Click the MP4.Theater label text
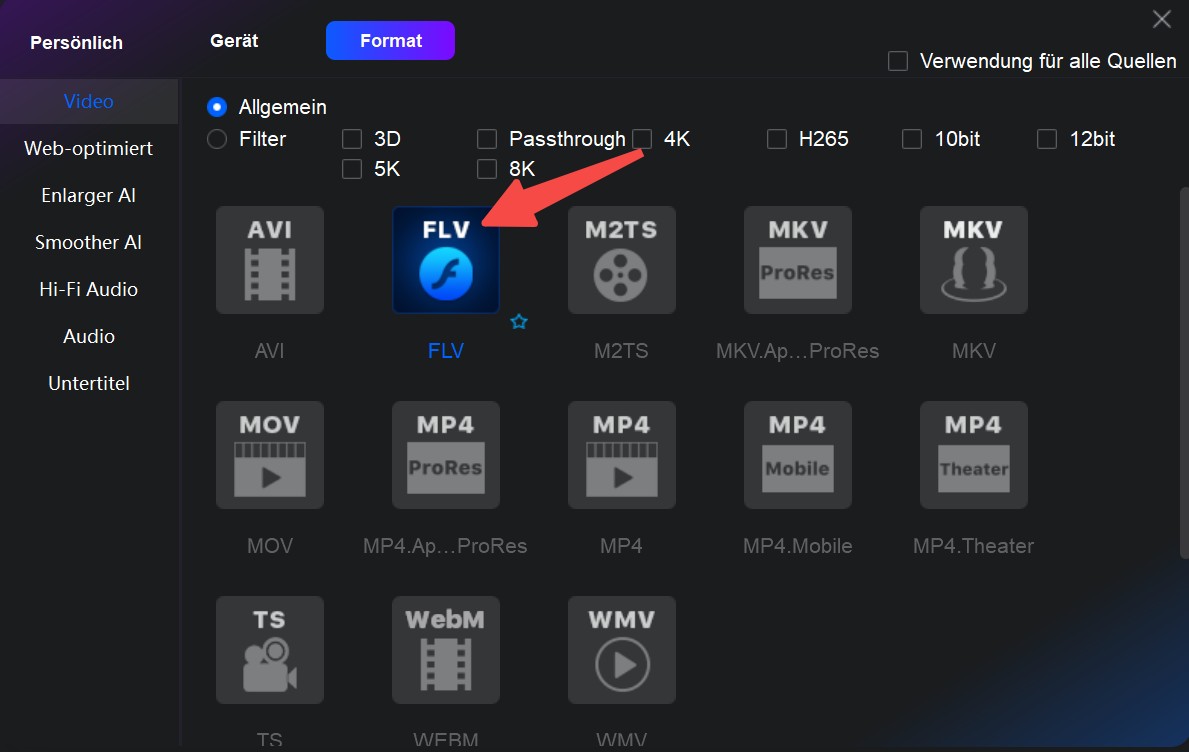The image size is (1189, 752). click(x=974, y=546)
